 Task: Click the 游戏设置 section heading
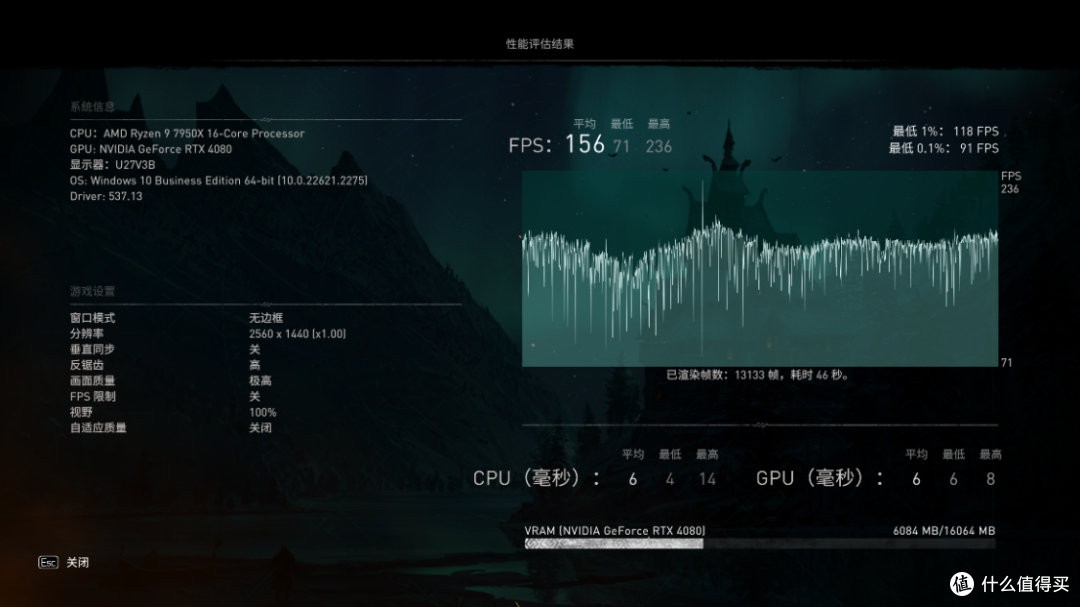92,291
